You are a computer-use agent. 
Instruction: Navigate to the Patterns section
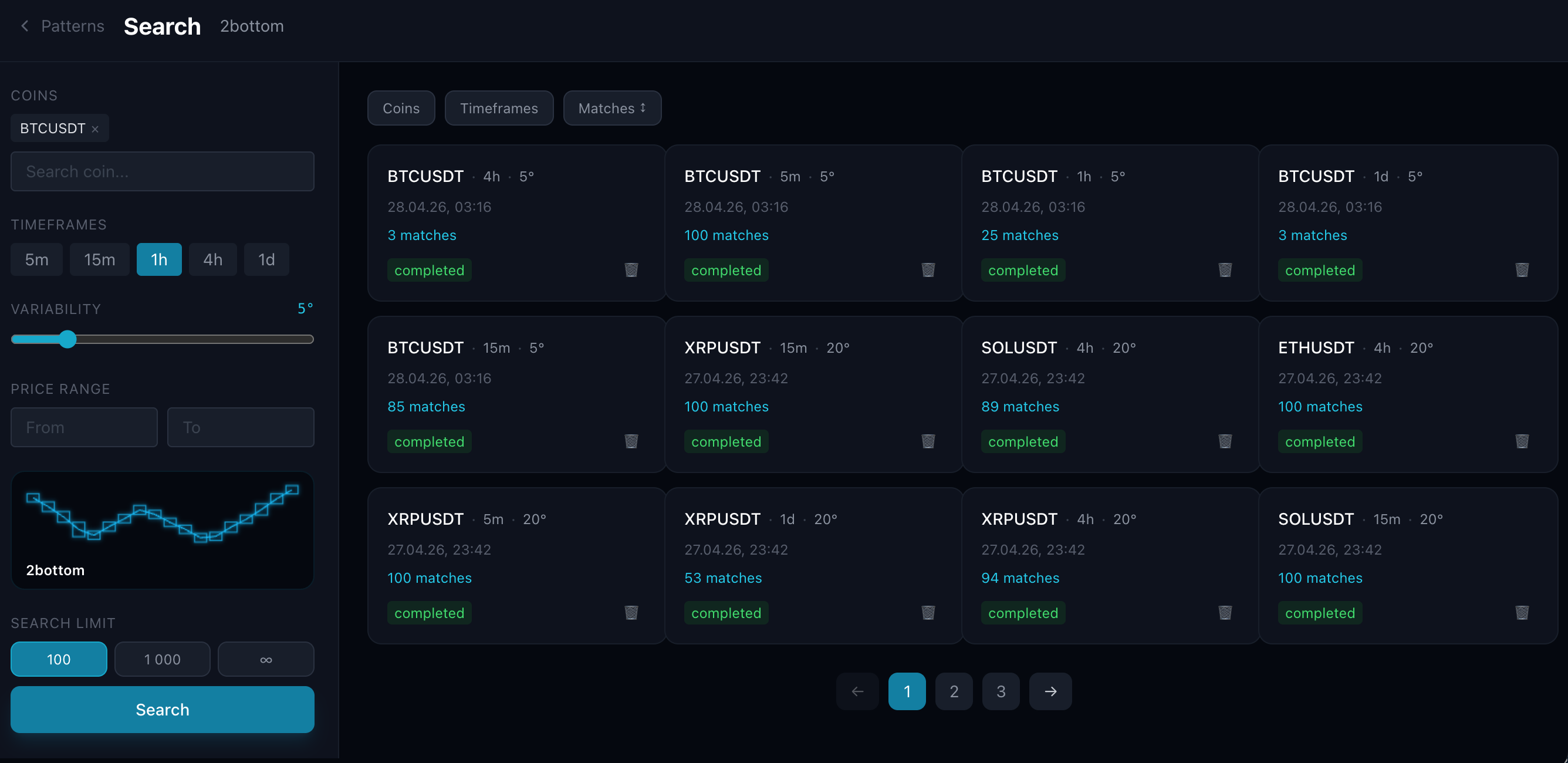coord(72,26)
